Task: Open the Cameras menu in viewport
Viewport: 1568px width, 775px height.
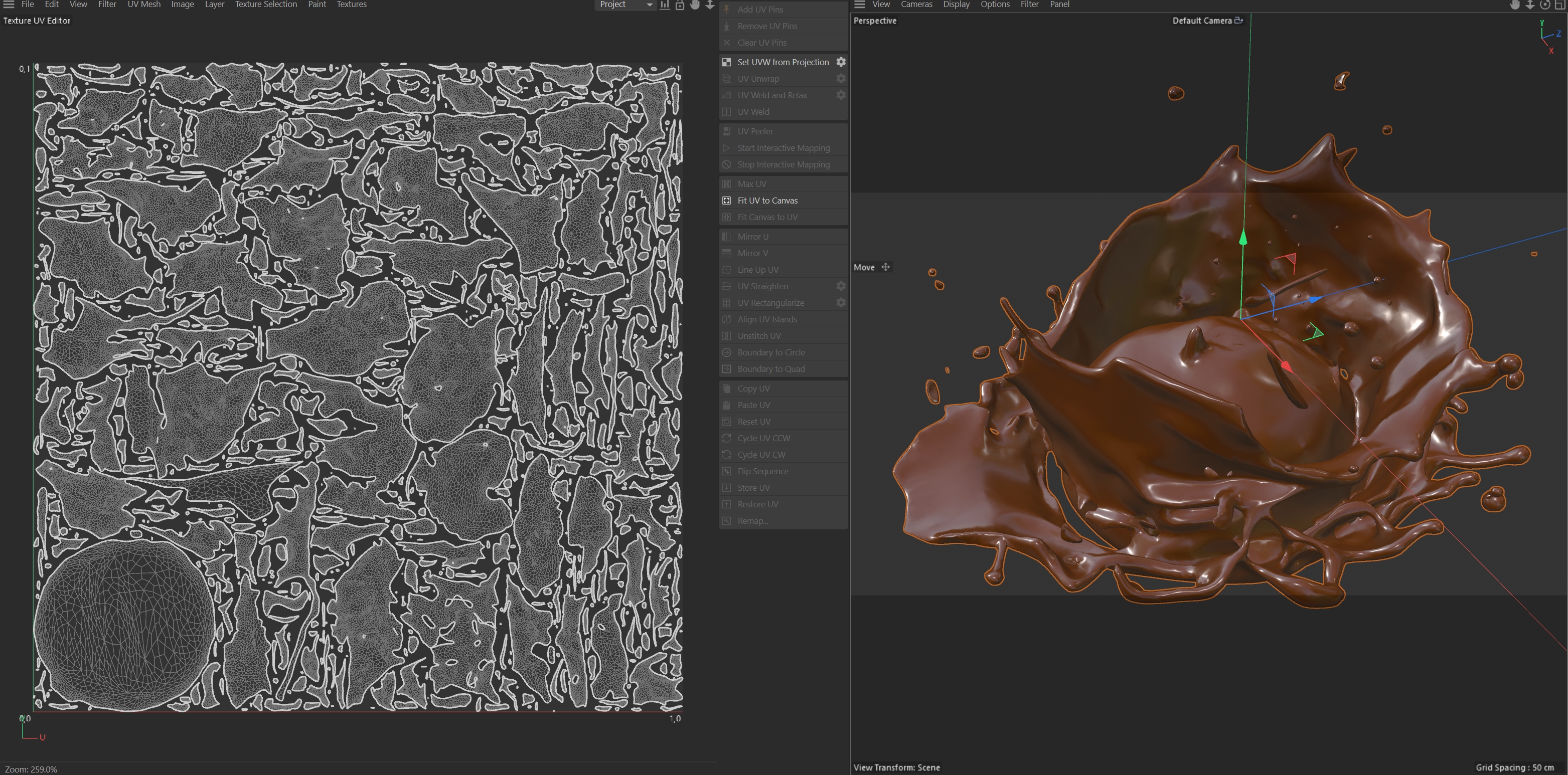Action: 916,4
